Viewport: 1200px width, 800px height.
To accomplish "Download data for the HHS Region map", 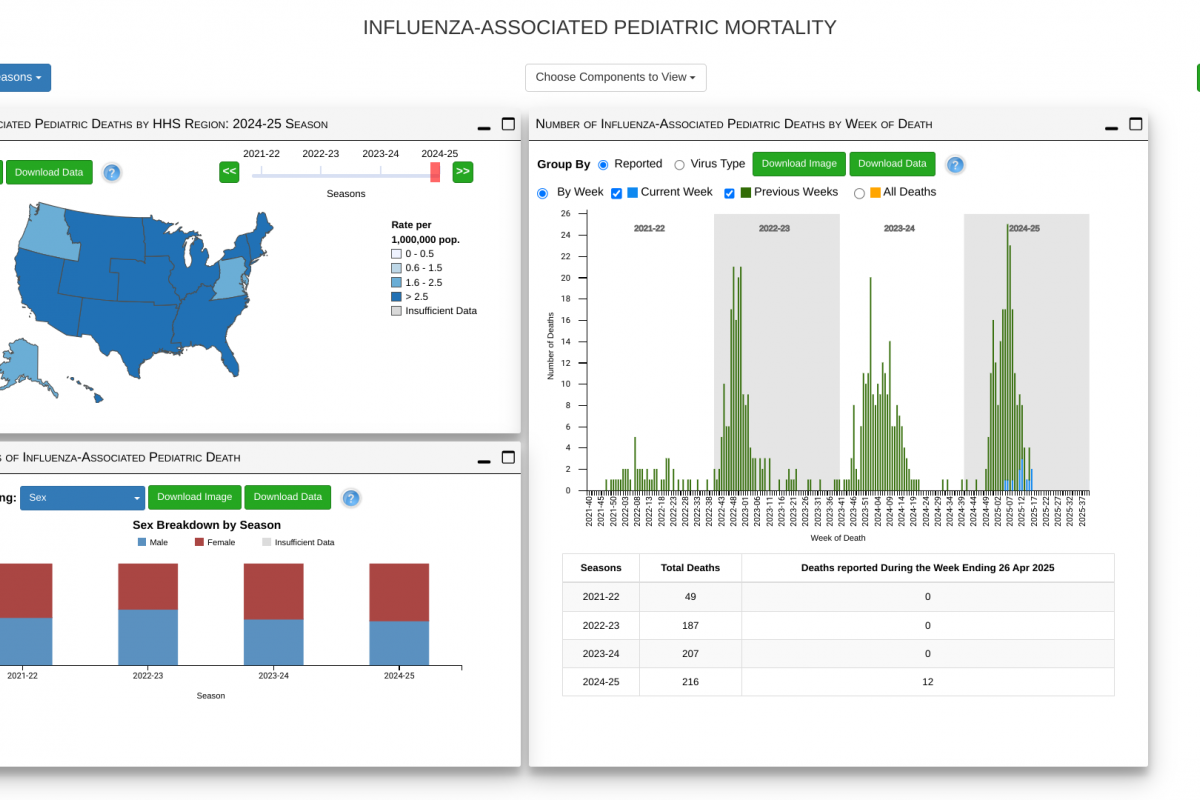I will click(x=49, y=172).
